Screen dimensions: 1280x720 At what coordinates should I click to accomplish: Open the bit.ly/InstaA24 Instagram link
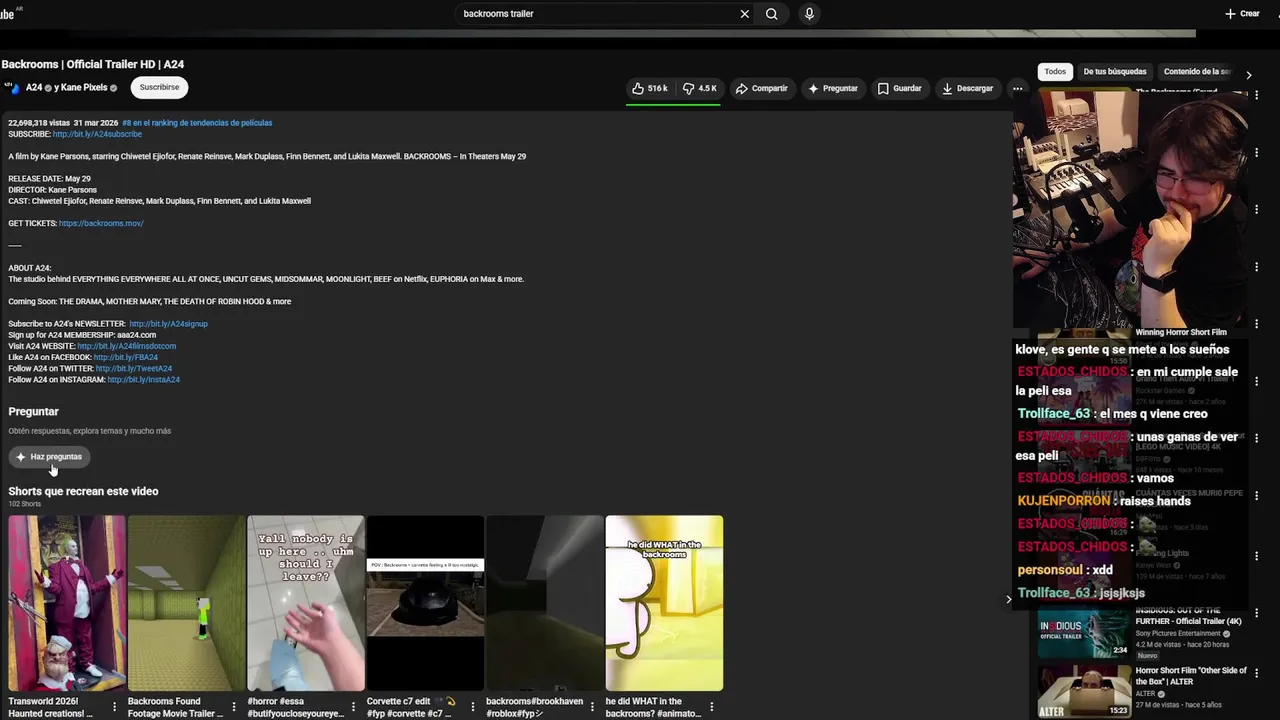point(143,380)
